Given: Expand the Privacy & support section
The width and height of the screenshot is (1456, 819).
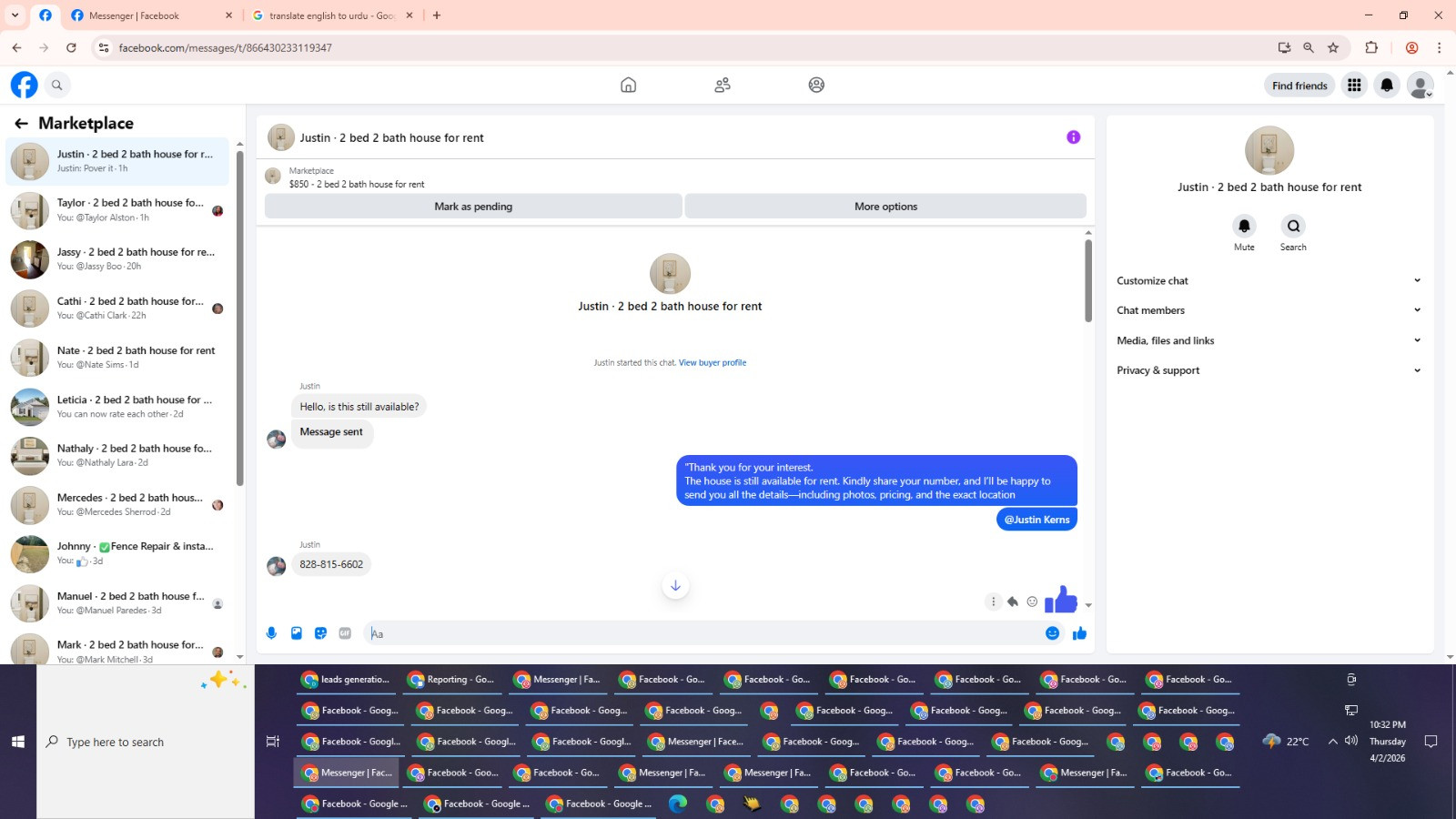Looking at the screenshot, I should (x=1269, y=370).
